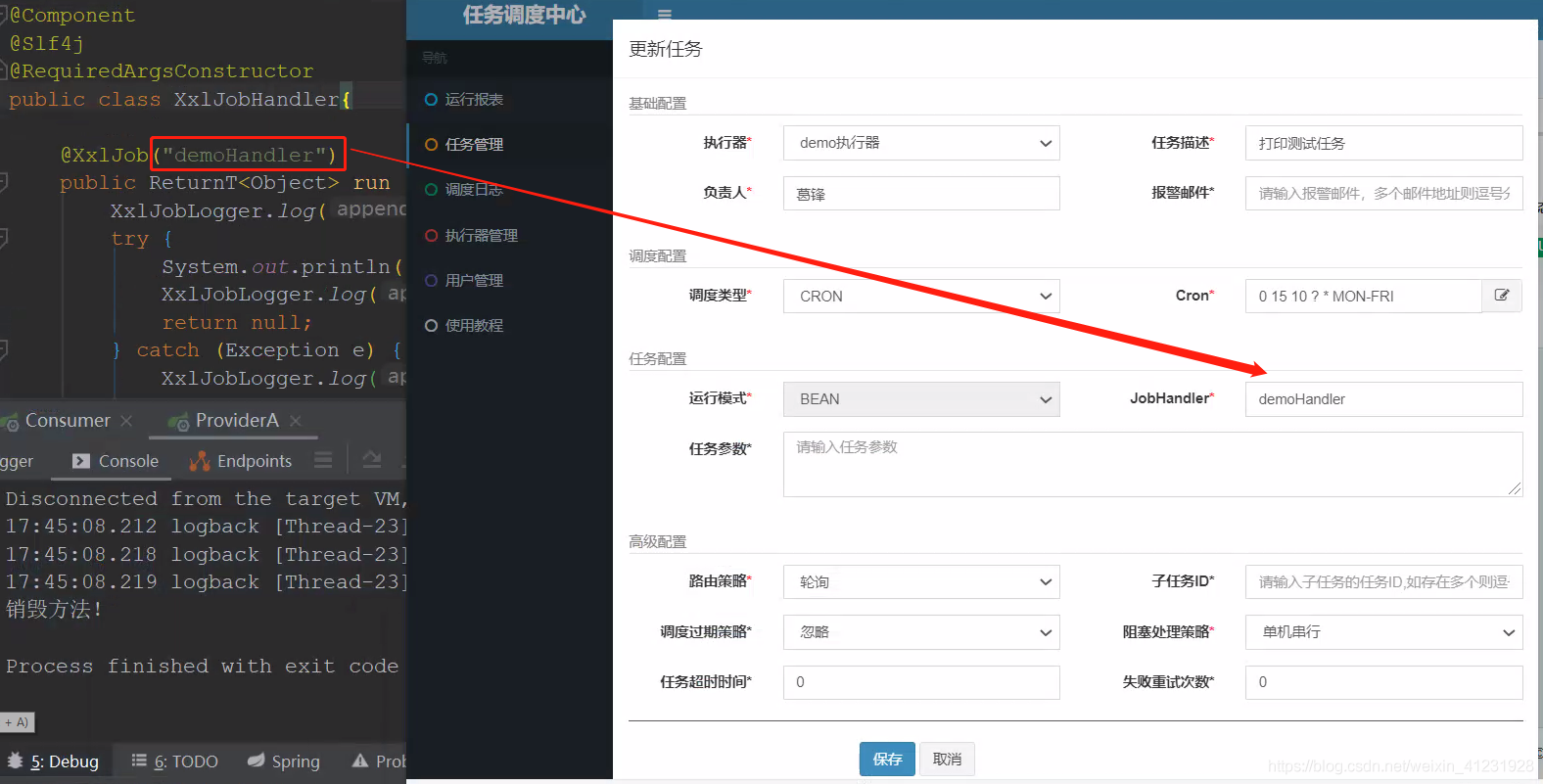Click the 任务描述 input field

(1383, 143)
